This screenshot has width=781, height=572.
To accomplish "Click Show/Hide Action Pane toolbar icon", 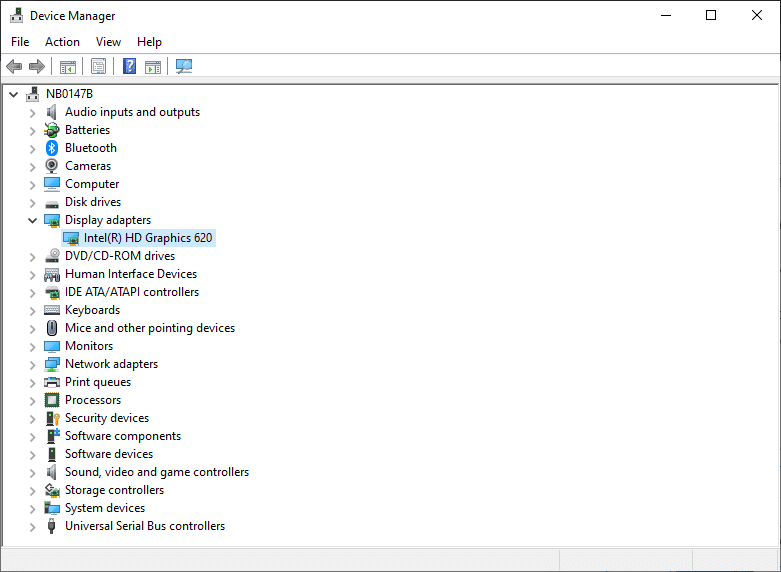I will point(153,67).
